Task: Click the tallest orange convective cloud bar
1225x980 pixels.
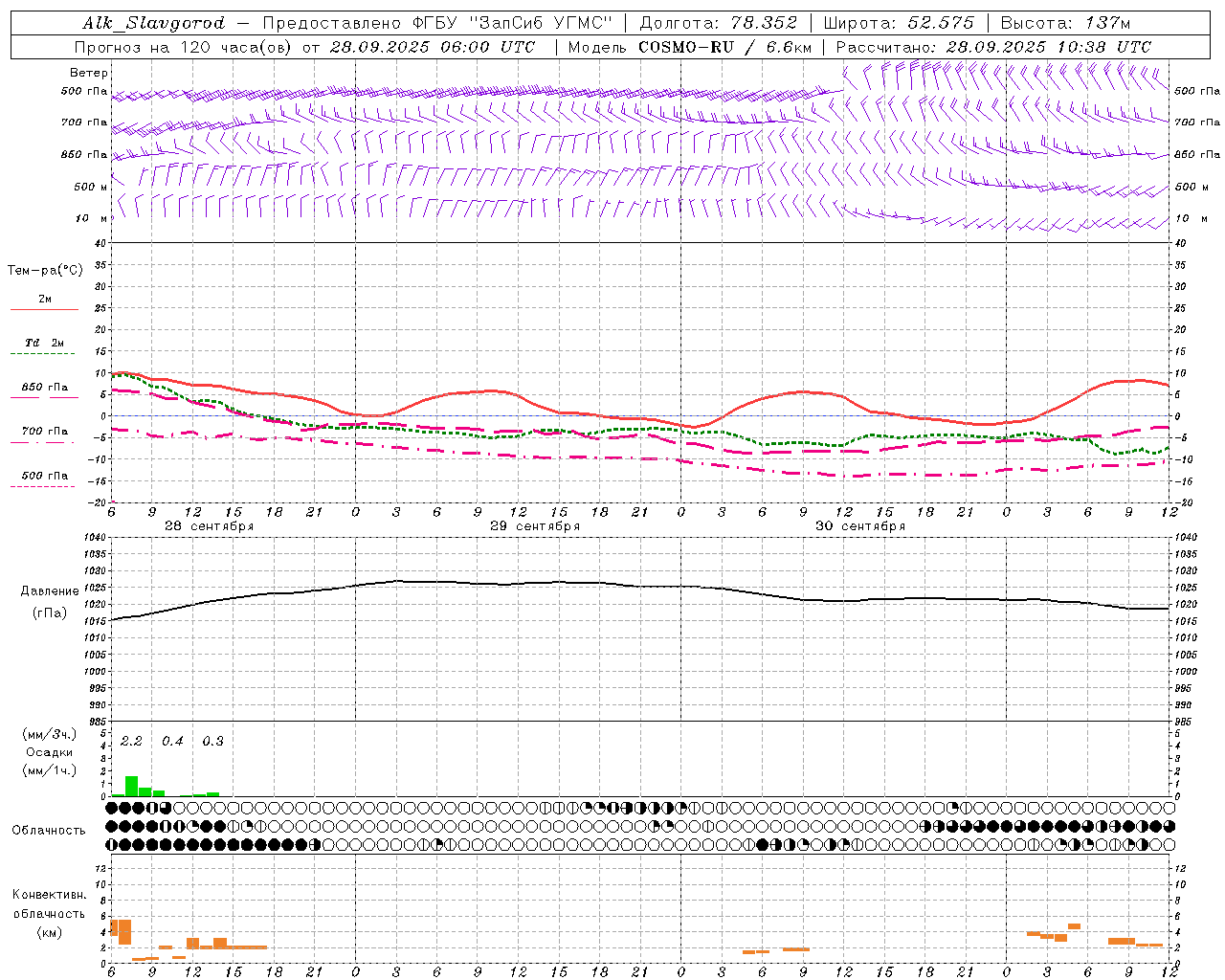Action: pyautogui.click(x=124, y=932)
